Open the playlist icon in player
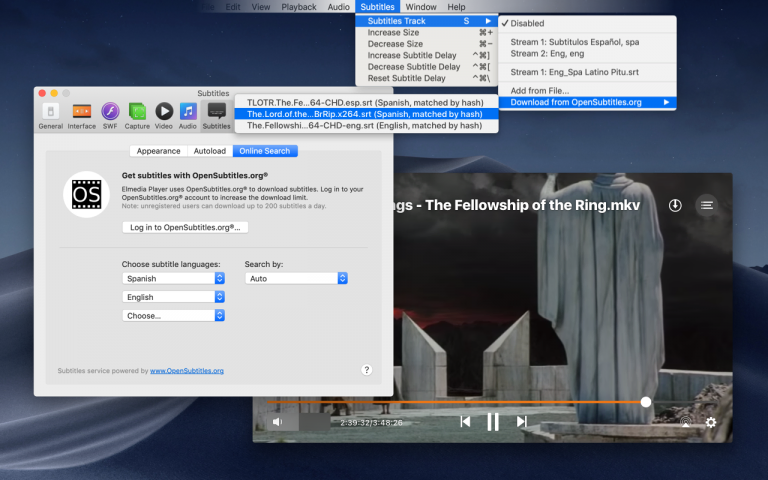 pyautogui.click(x=706, y=205)
